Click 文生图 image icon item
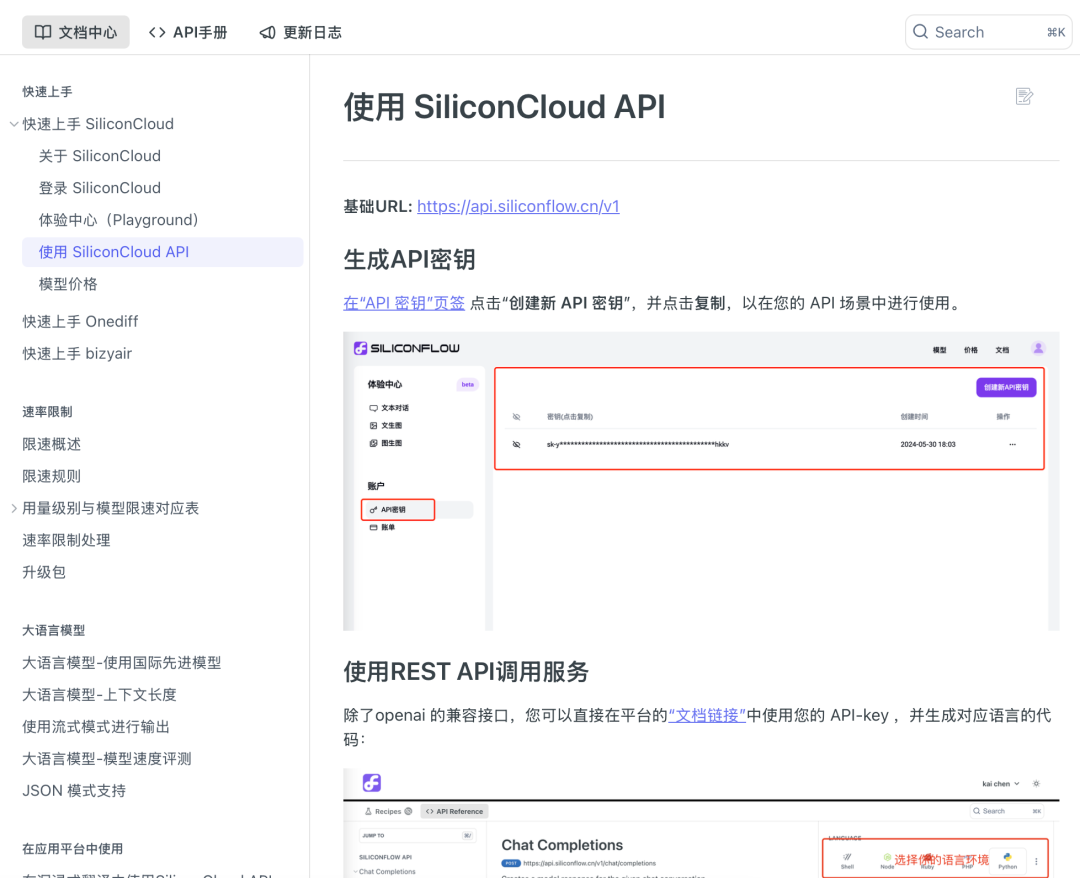This screenshot has height=878, width=1080. (386, 426)
